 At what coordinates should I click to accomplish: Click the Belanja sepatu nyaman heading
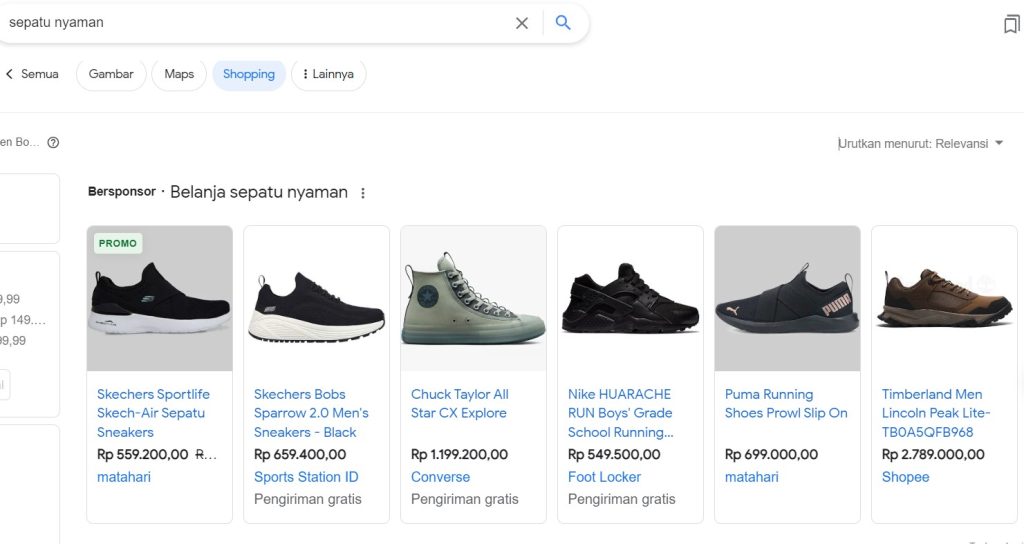[259, 192]
